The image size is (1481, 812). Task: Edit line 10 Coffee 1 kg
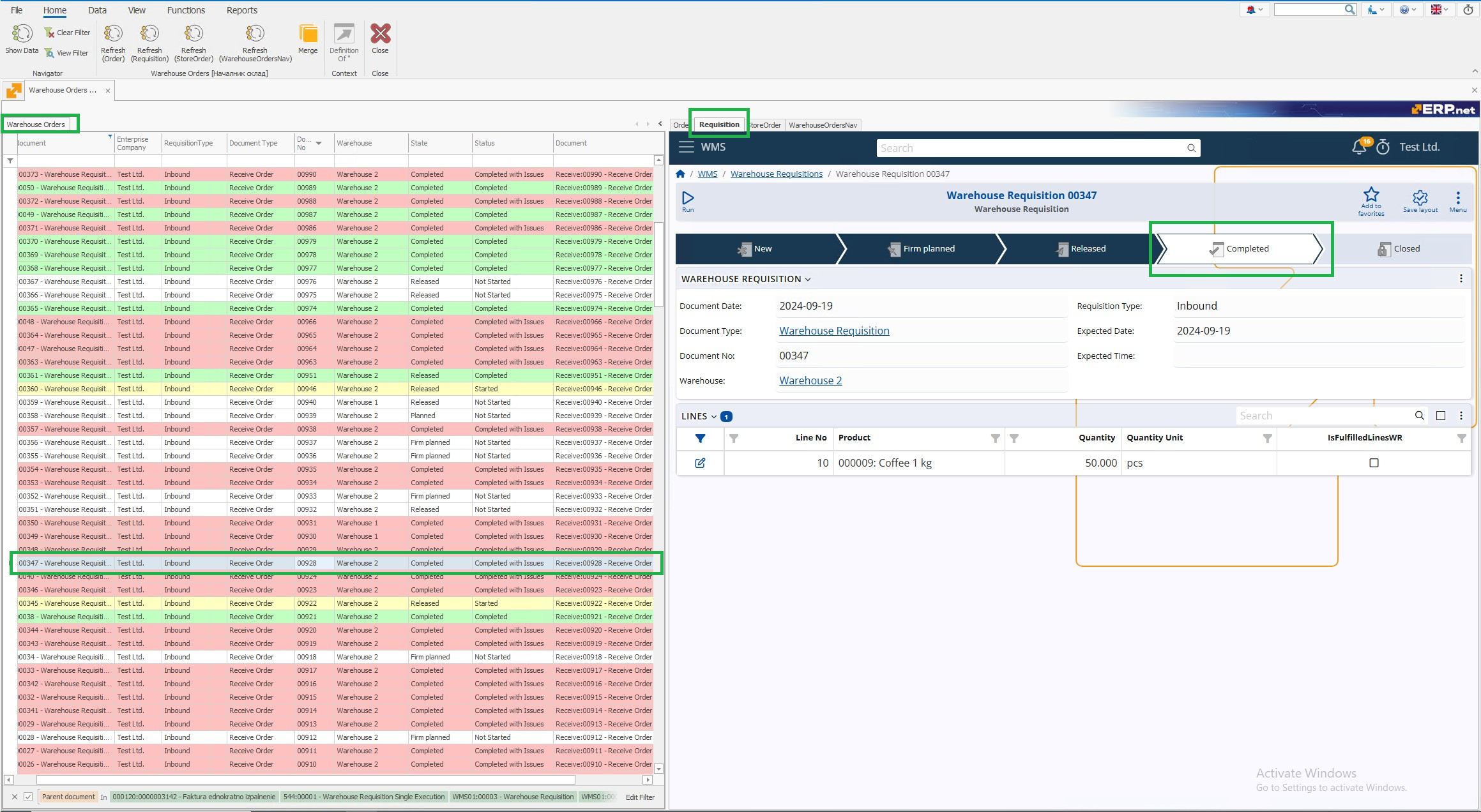[x=700, y=463]
